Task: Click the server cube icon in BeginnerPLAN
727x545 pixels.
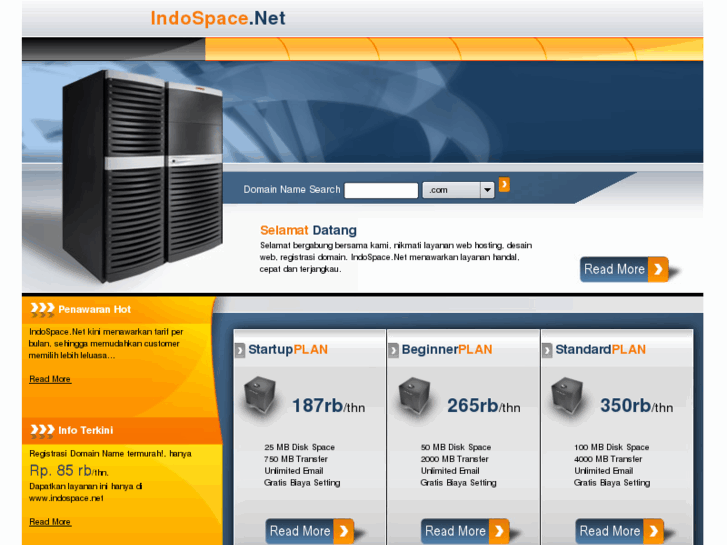Action: pos(415,394)
